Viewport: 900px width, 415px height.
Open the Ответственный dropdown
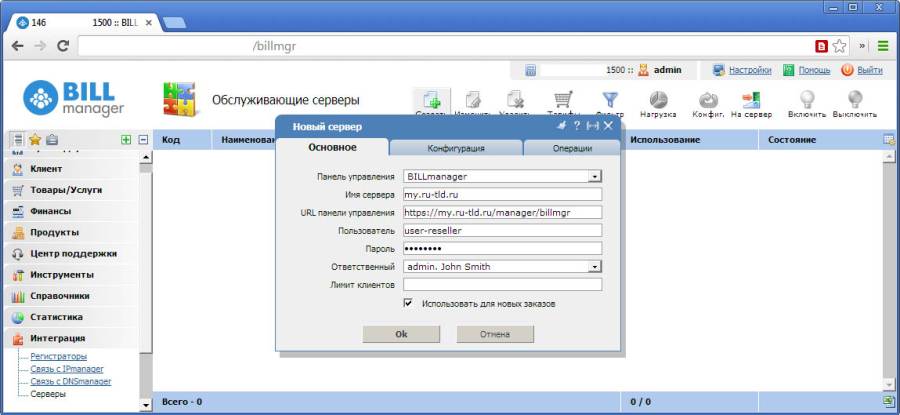click(595, 266)
